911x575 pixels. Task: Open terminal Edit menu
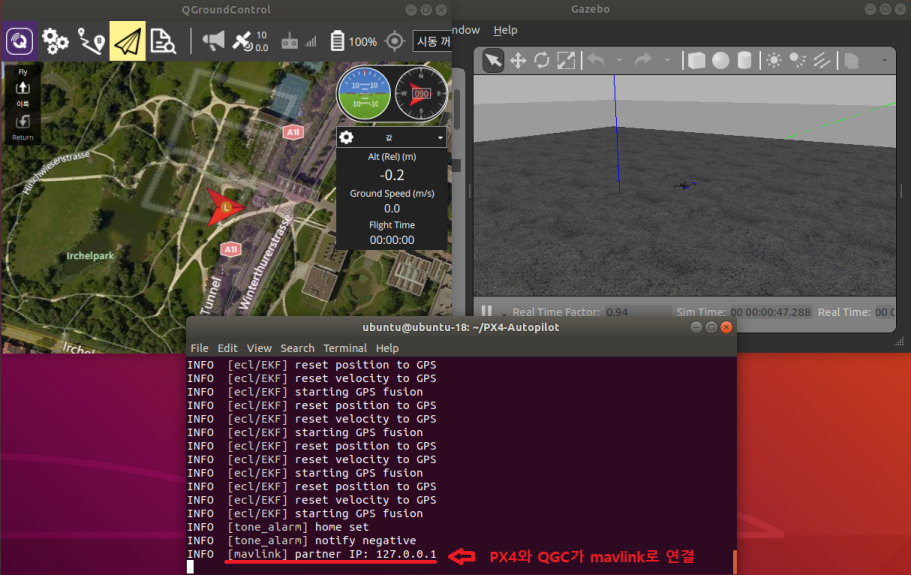coord(227,348)
